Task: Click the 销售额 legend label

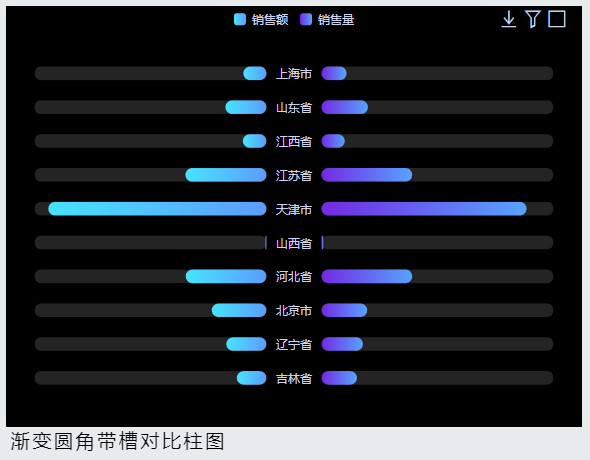Action: (270, 20)
